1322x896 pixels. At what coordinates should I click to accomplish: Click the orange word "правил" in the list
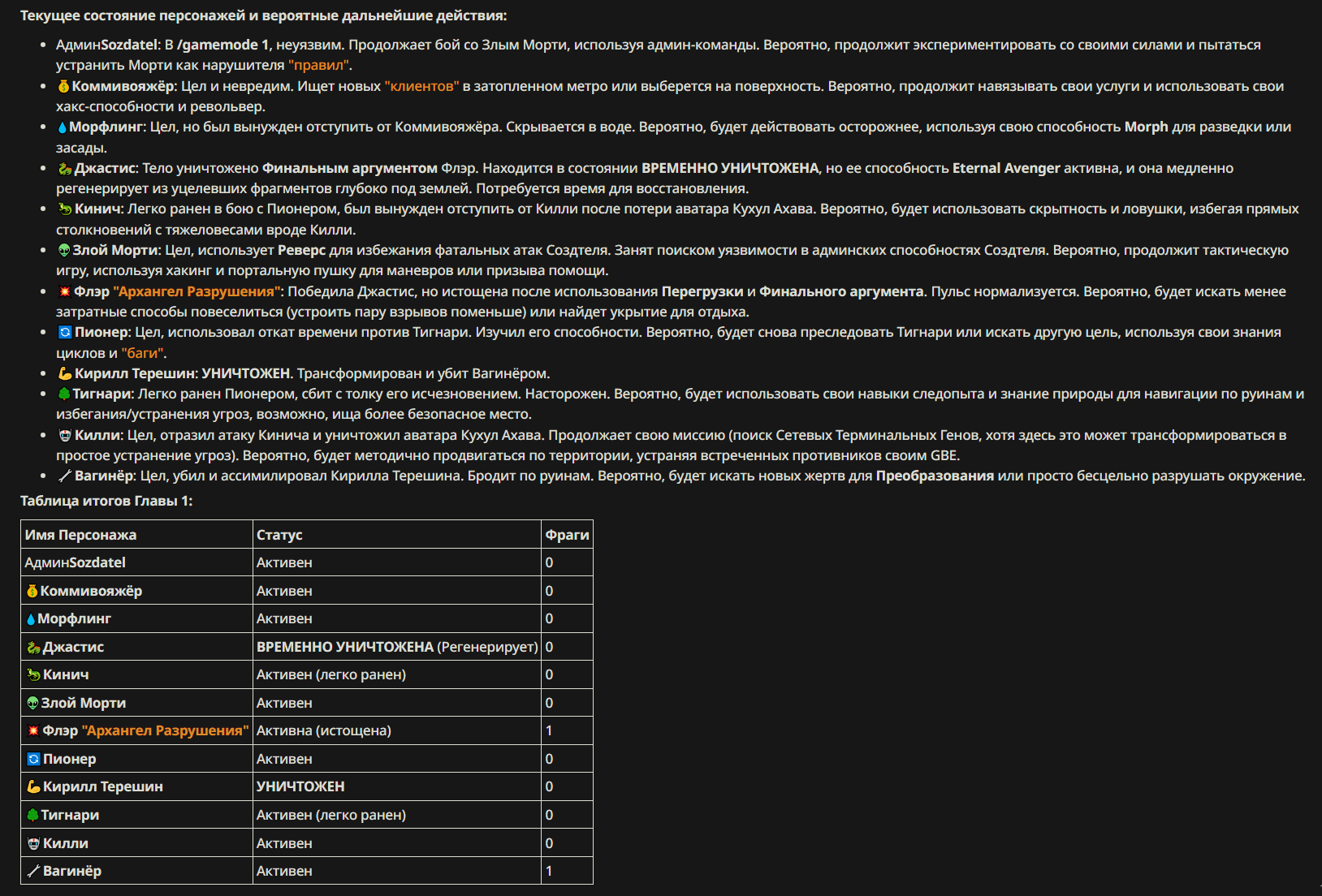318,66
